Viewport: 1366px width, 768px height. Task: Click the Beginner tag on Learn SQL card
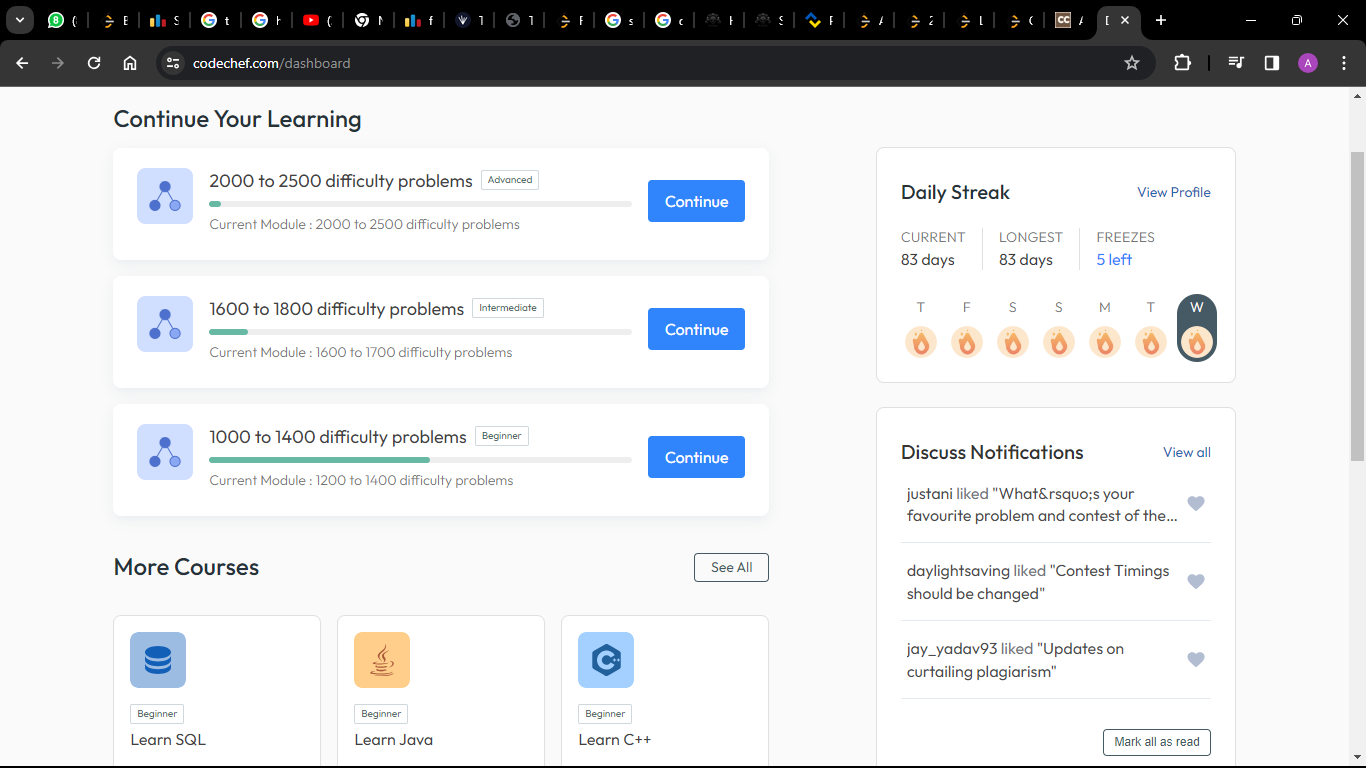[157, 714]
